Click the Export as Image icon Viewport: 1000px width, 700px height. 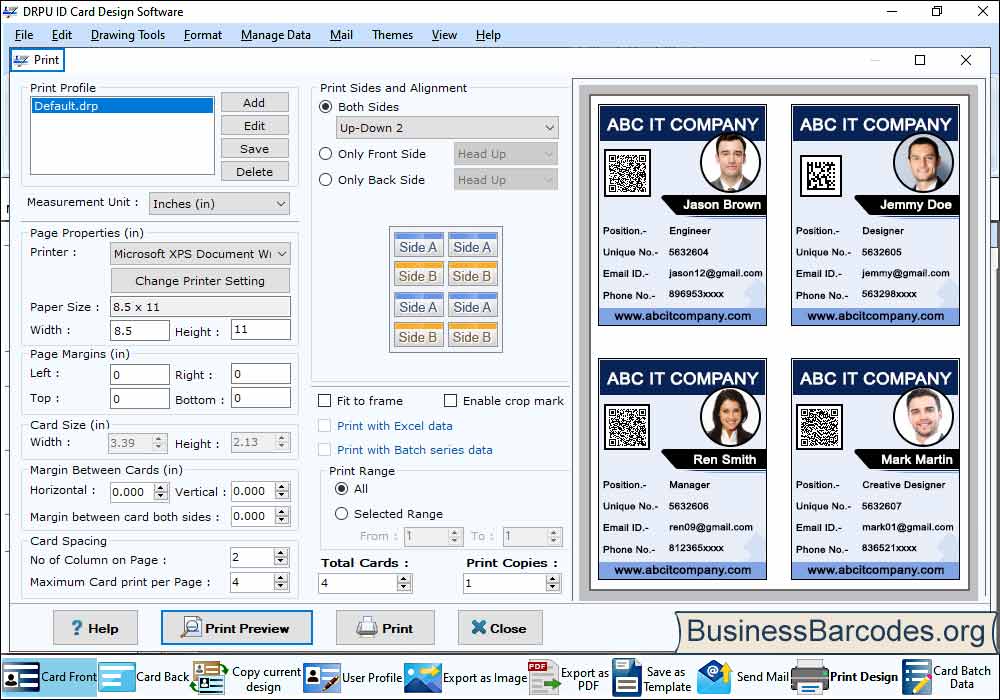(x=422, y=678)
